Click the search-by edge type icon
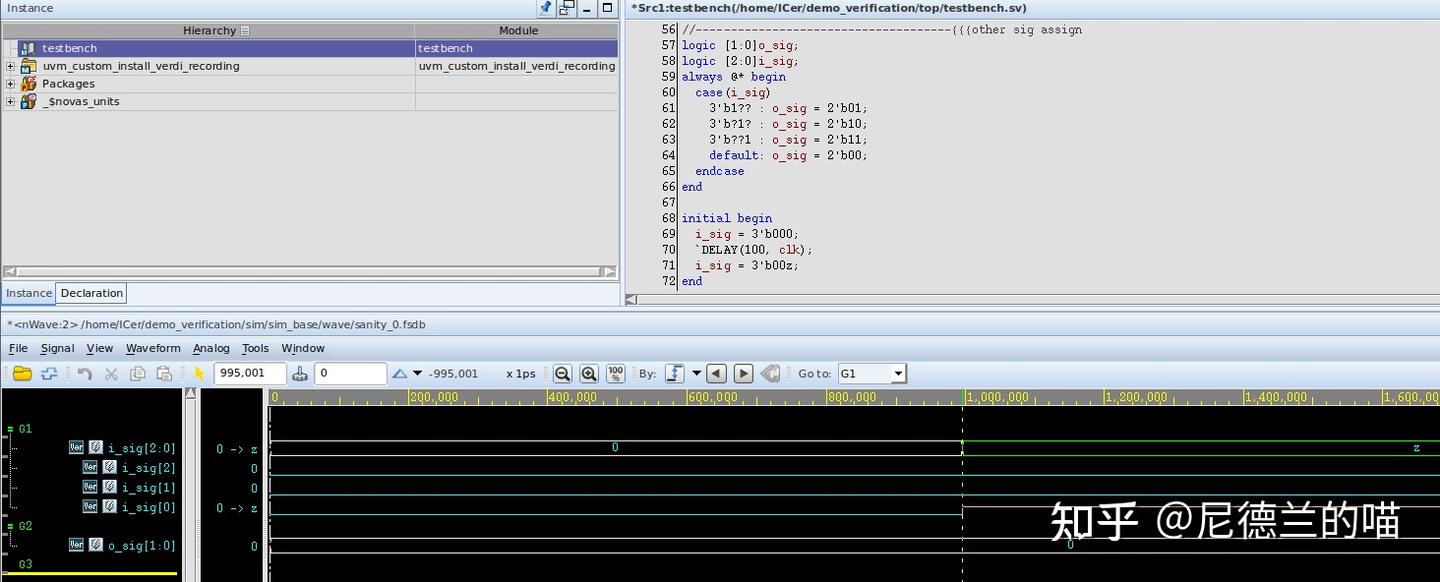 pyautogui.click(x=674, y=374)
